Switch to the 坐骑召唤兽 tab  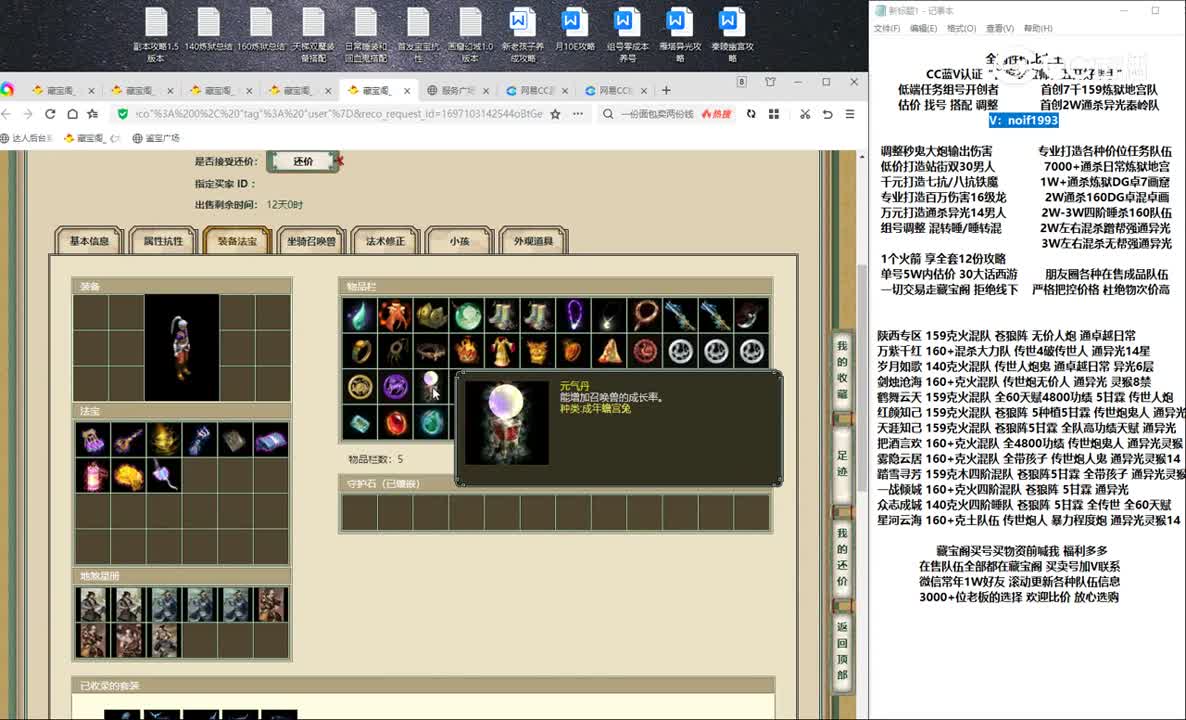point(312,241)
